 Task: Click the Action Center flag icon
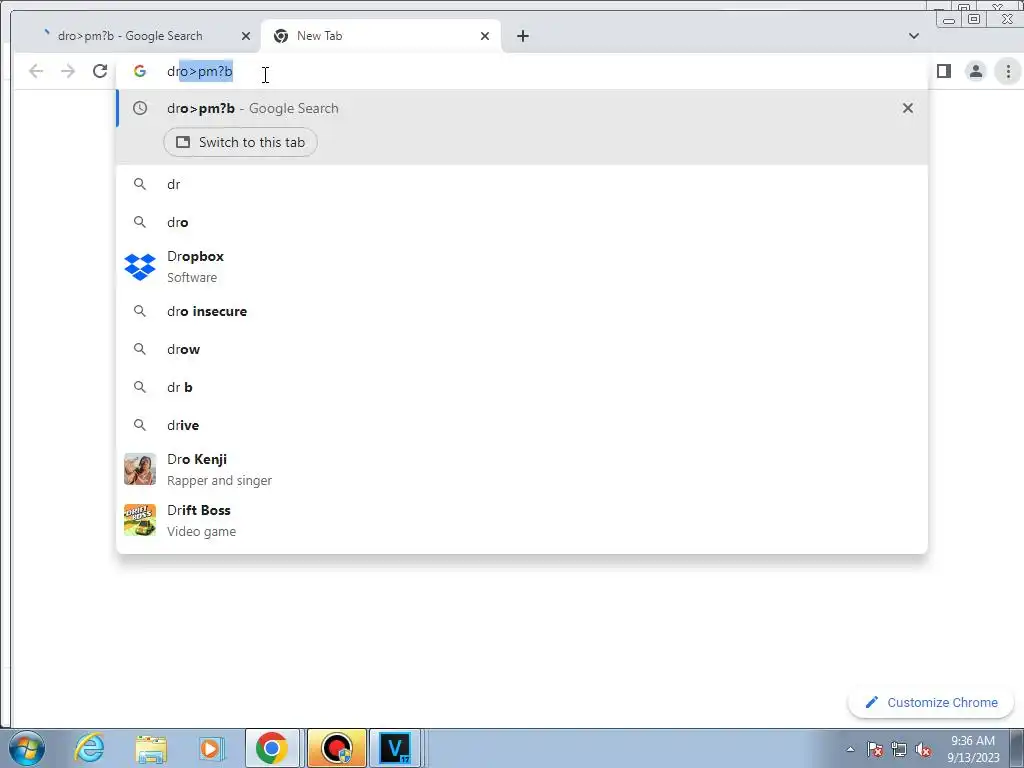(x=875, y=749)
